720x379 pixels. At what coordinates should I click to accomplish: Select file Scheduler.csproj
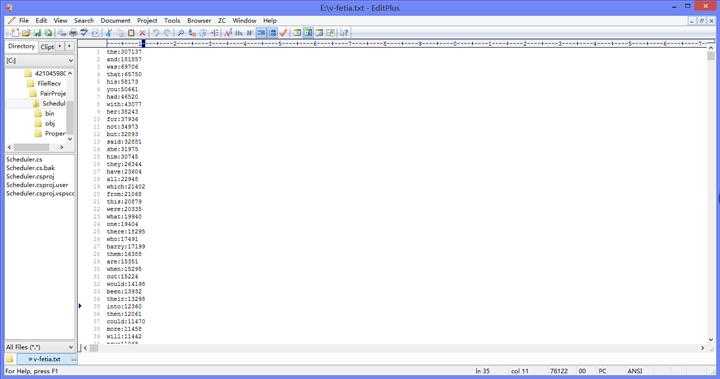30,176
